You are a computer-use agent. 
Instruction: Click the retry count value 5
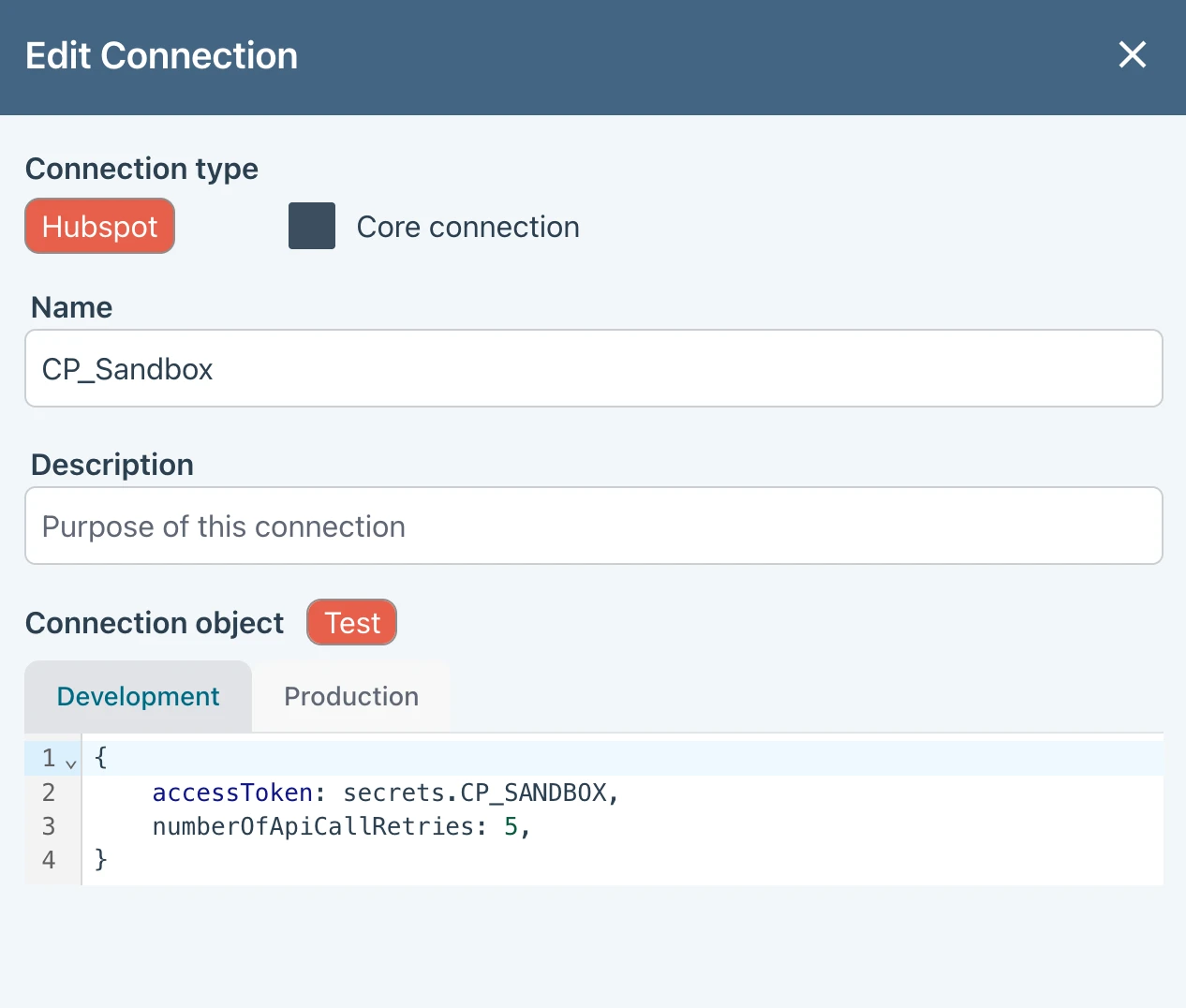511,826
